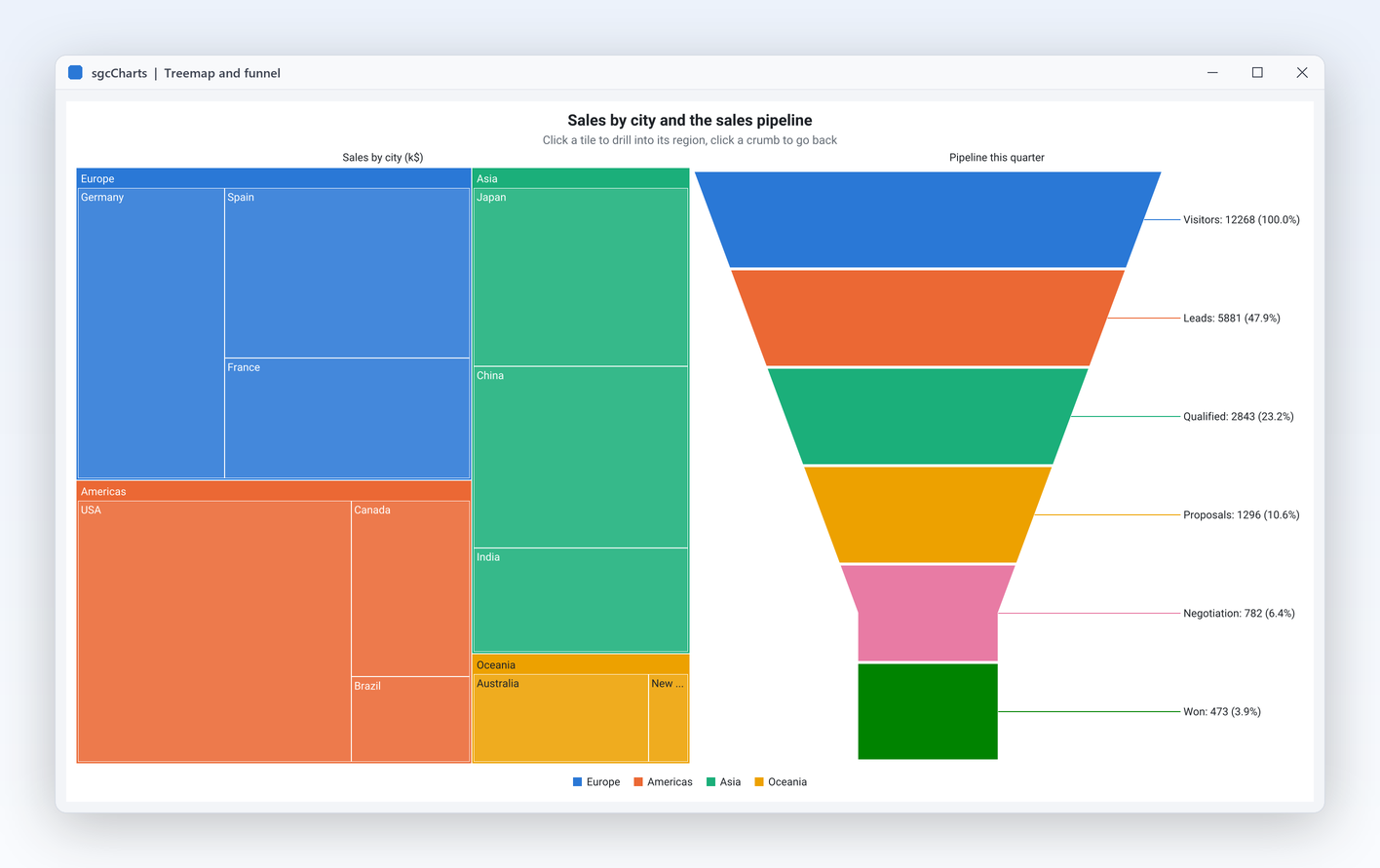Click the 'Negotiation: 782 (6.4%)' label

coord(1239,614)
